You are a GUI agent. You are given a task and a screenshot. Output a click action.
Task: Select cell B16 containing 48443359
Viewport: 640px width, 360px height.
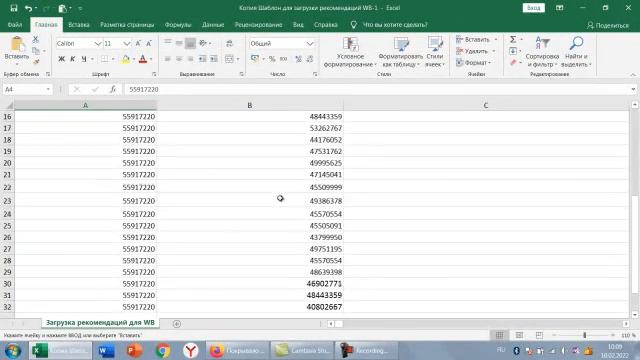[x=250, y=116]
